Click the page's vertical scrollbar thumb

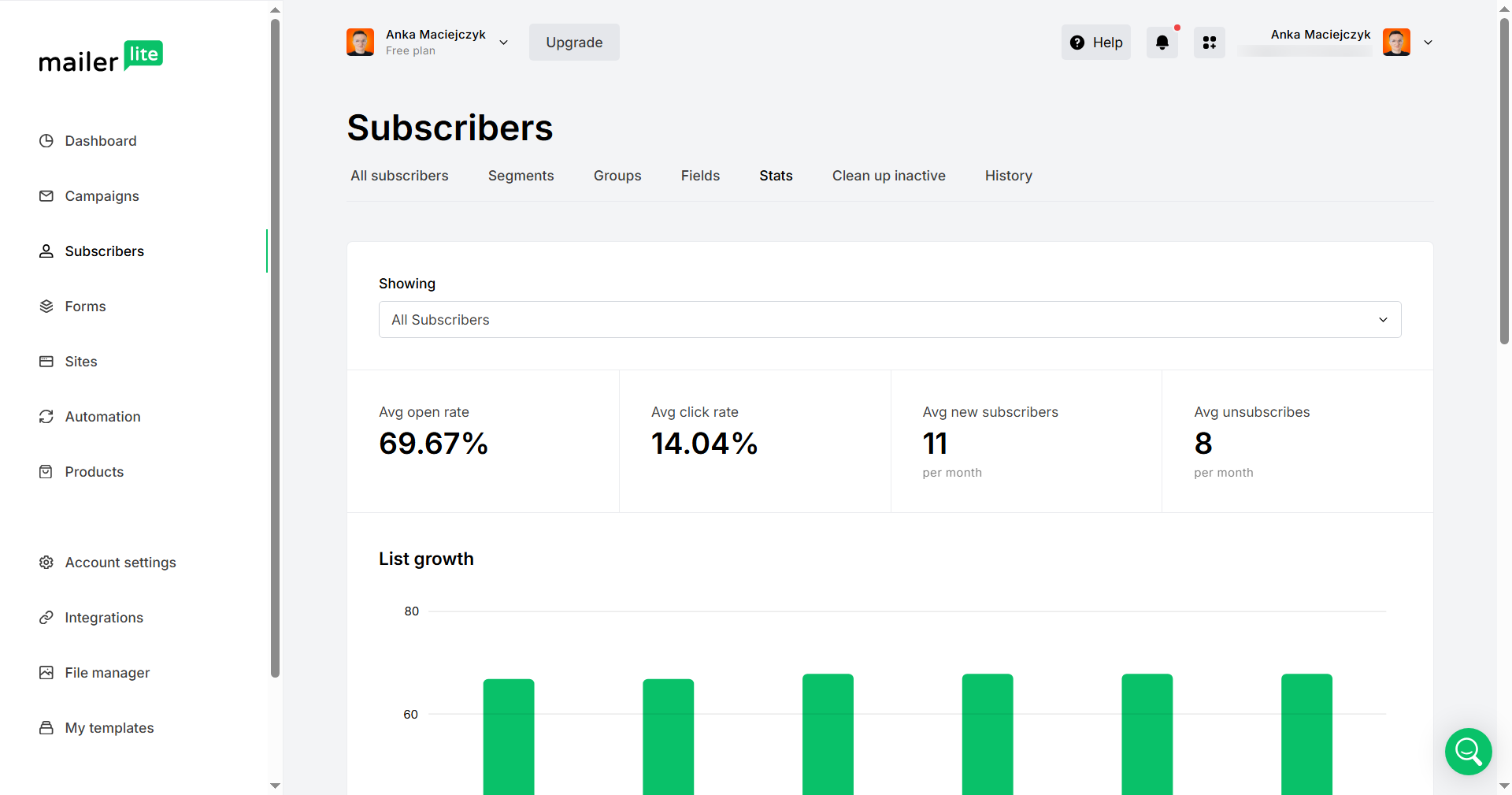[1504, 181]
